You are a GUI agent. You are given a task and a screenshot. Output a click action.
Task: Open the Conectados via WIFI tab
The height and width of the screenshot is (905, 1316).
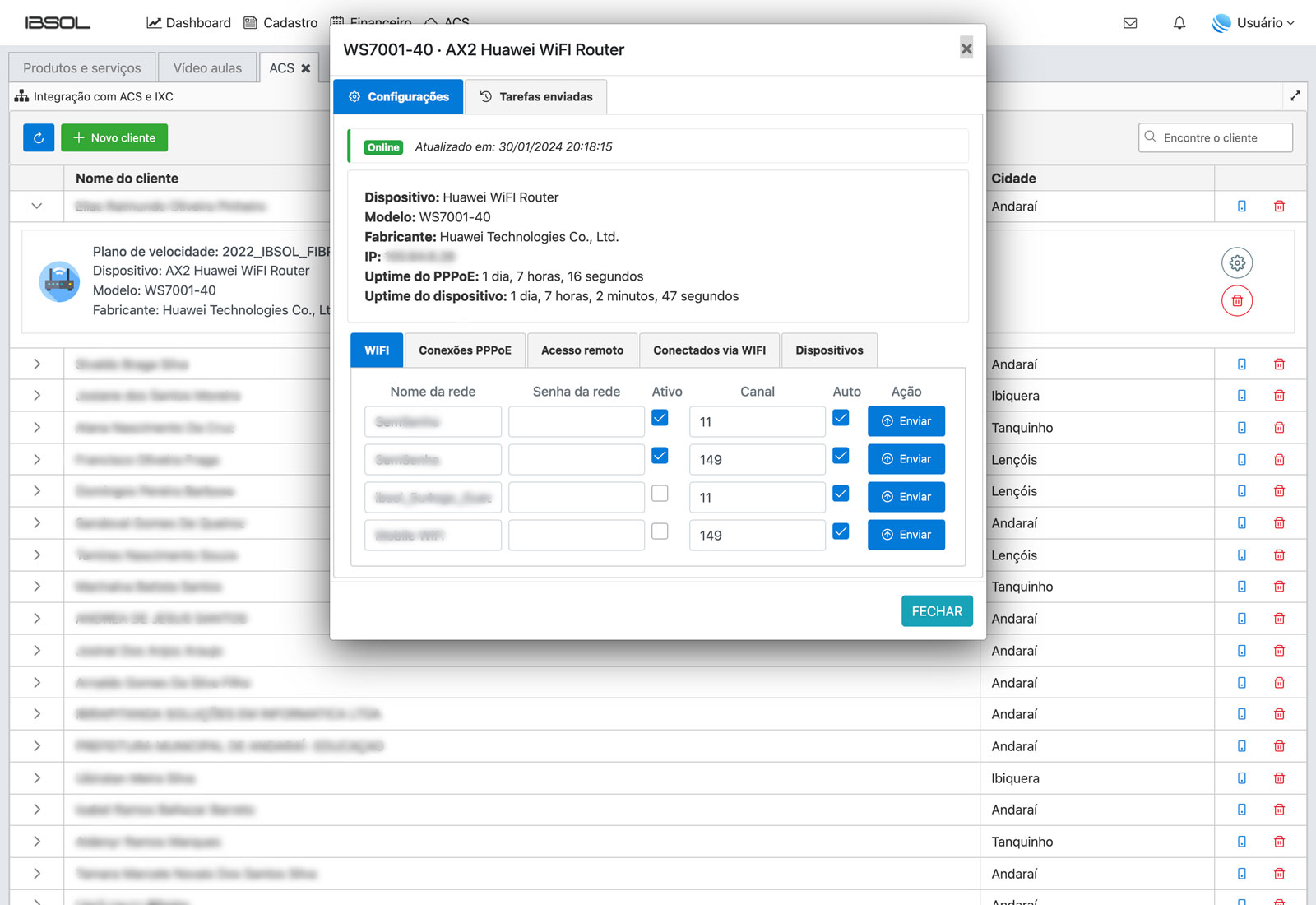[709, 350]
